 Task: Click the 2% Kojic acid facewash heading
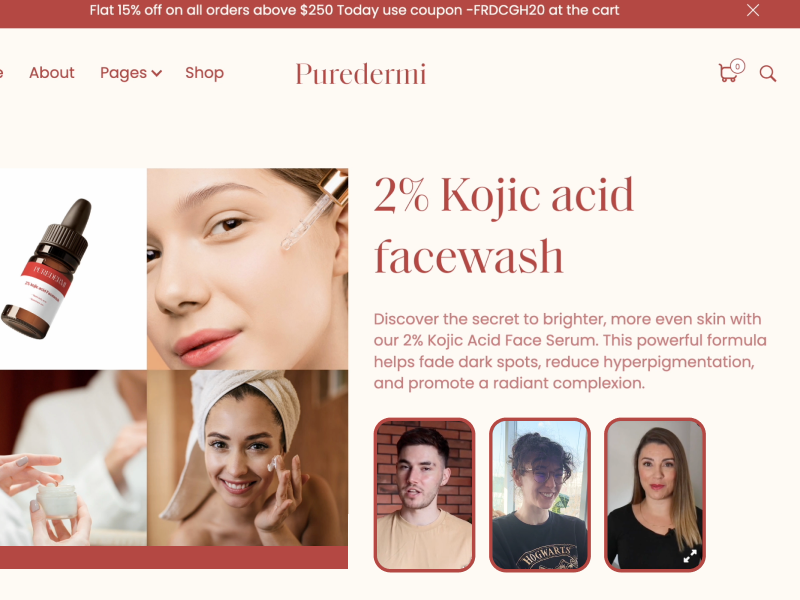click(504, 226)
